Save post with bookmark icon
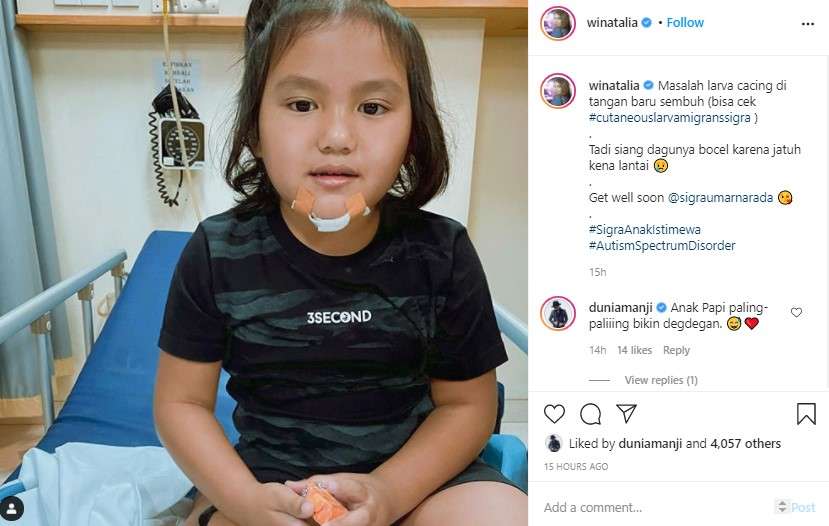 coord(806,414)
